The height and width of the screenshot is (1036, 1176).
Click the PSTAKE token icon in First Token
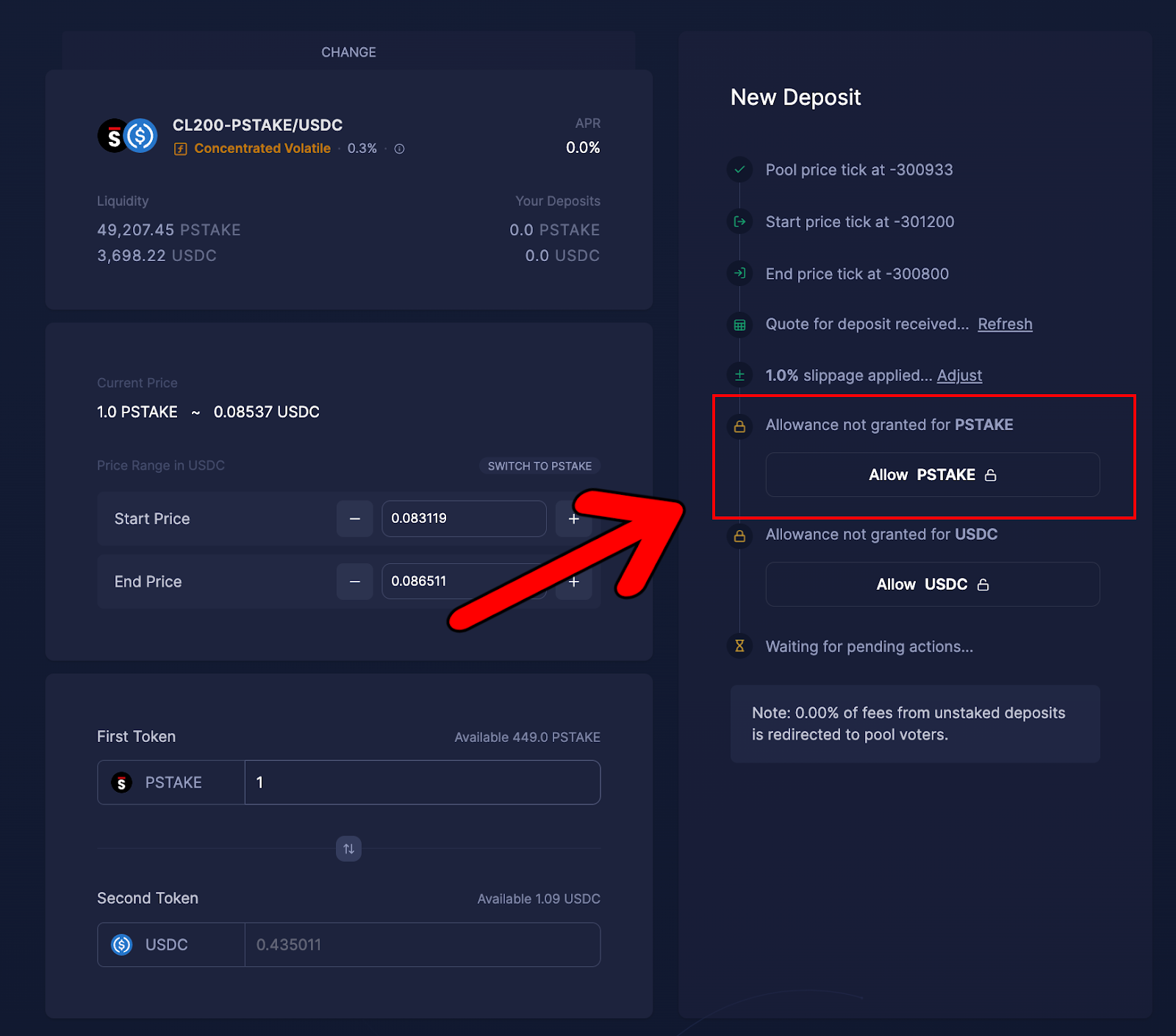(x=121, y=783)
